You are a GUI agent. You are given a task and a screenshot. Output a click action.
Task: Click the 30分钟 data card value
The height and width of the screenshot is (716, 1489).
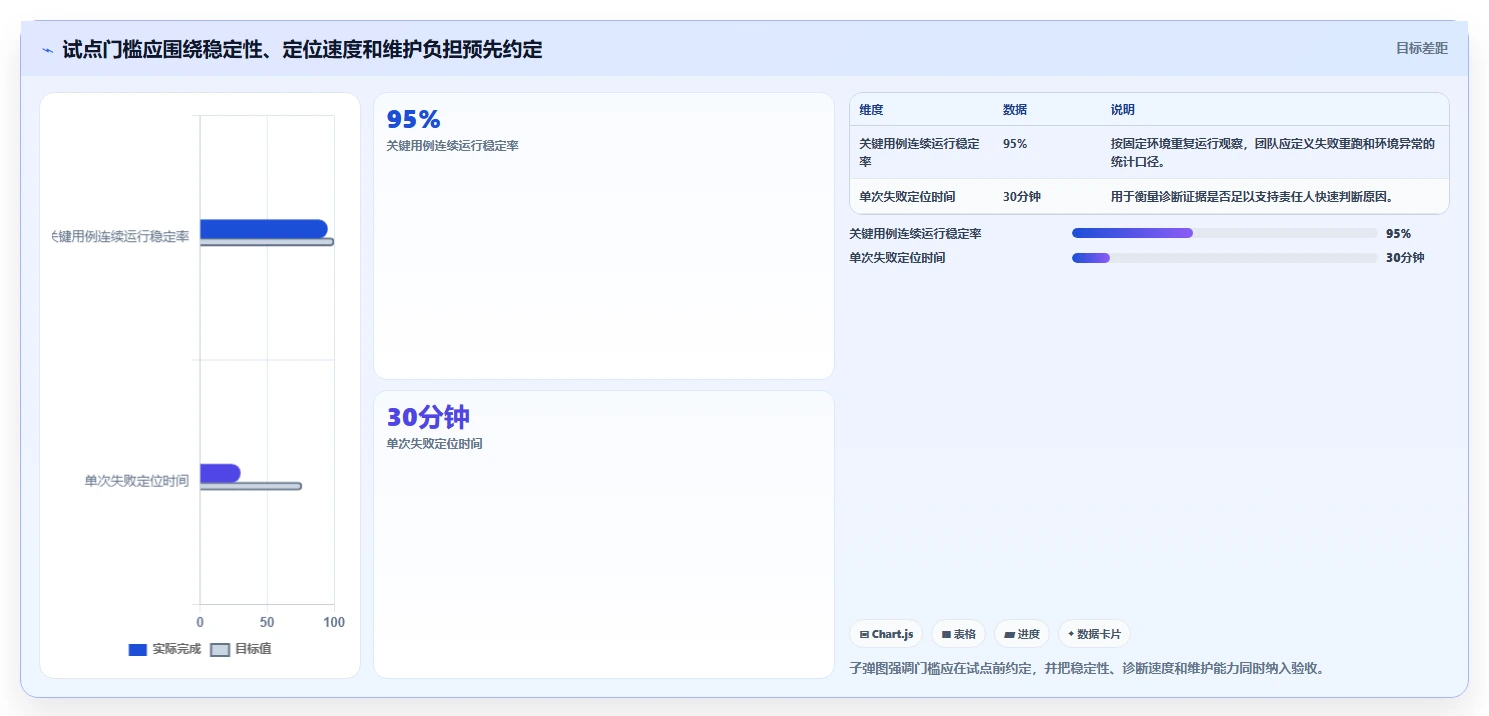[428, 417]
